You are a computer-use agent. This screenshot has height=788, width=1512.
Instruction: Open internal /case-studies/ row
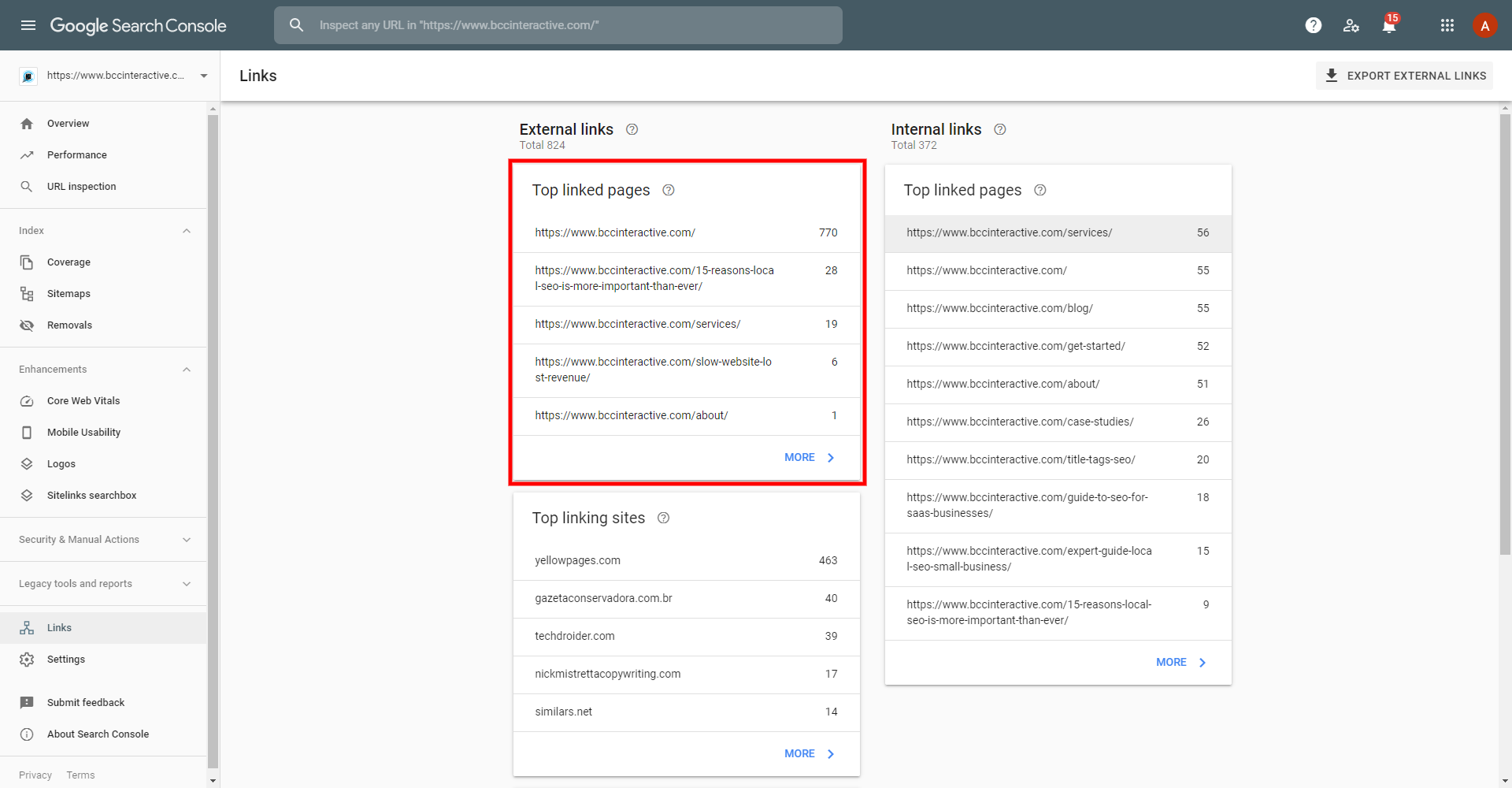(1058, 422)
